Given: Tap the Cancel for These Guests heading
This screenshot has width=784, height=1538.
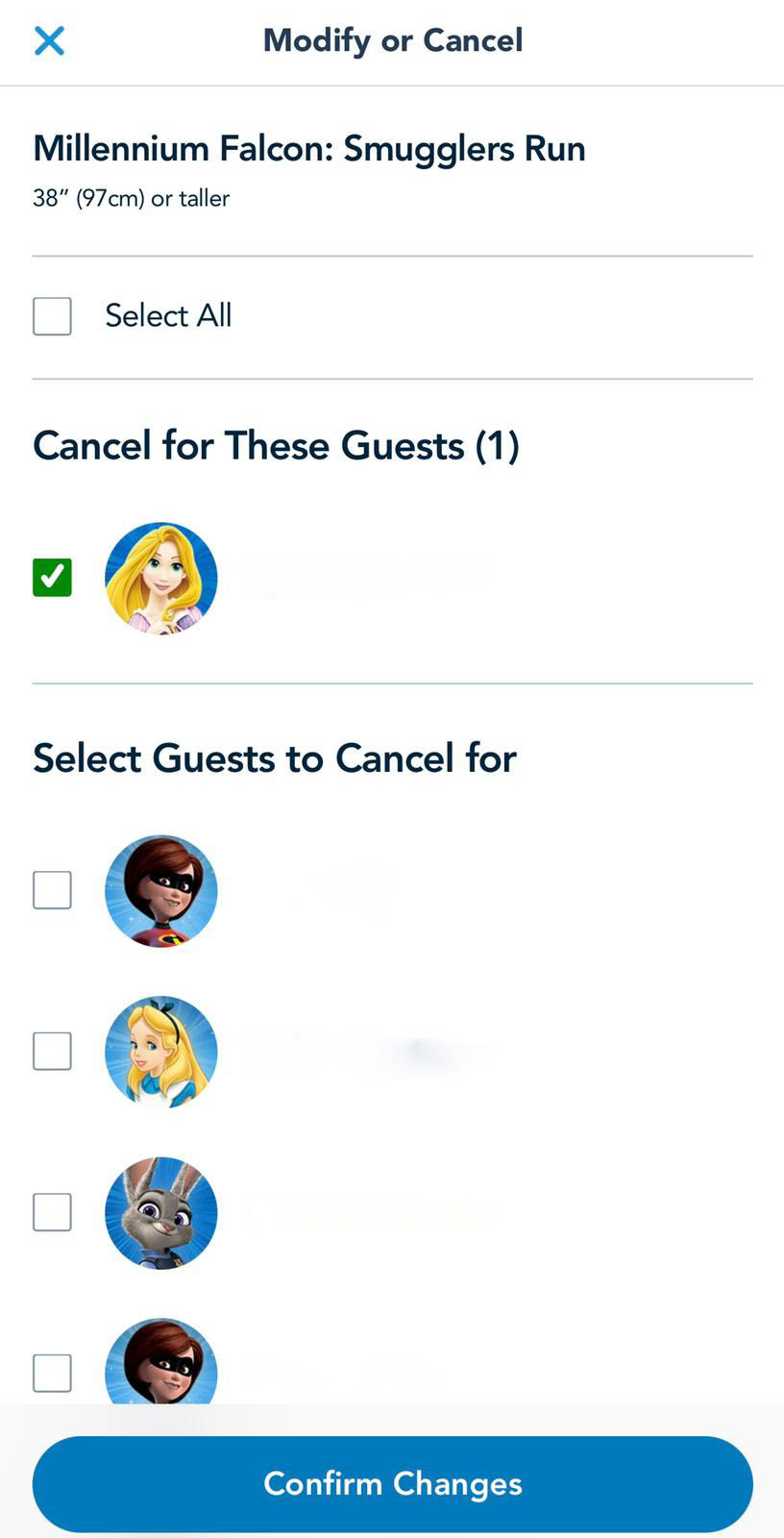Looking at the screenshot, I should point(277,446).
